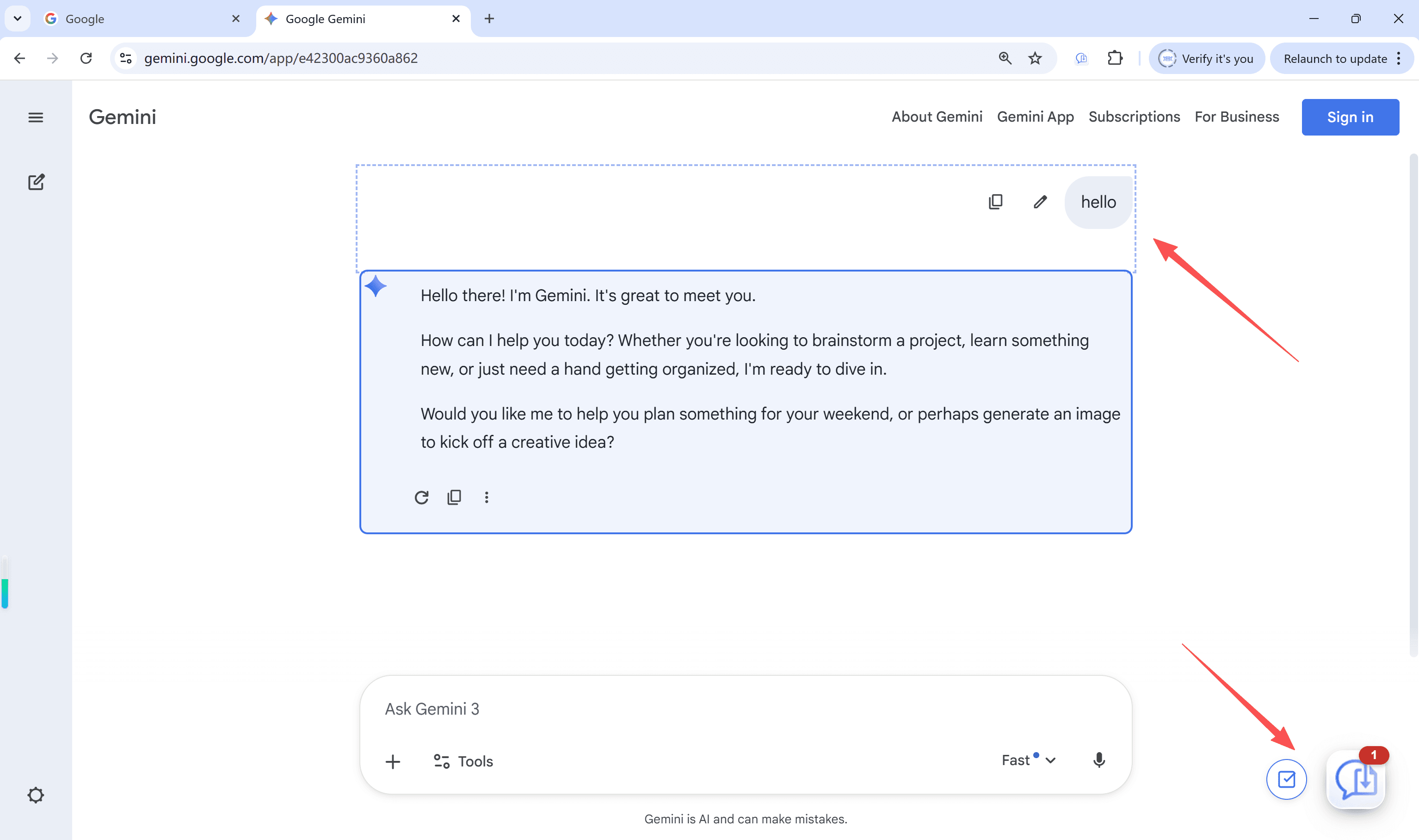1419x840 pixels.
Task: Expand the Fast model selector dropdown
Action: point(1028,760)
